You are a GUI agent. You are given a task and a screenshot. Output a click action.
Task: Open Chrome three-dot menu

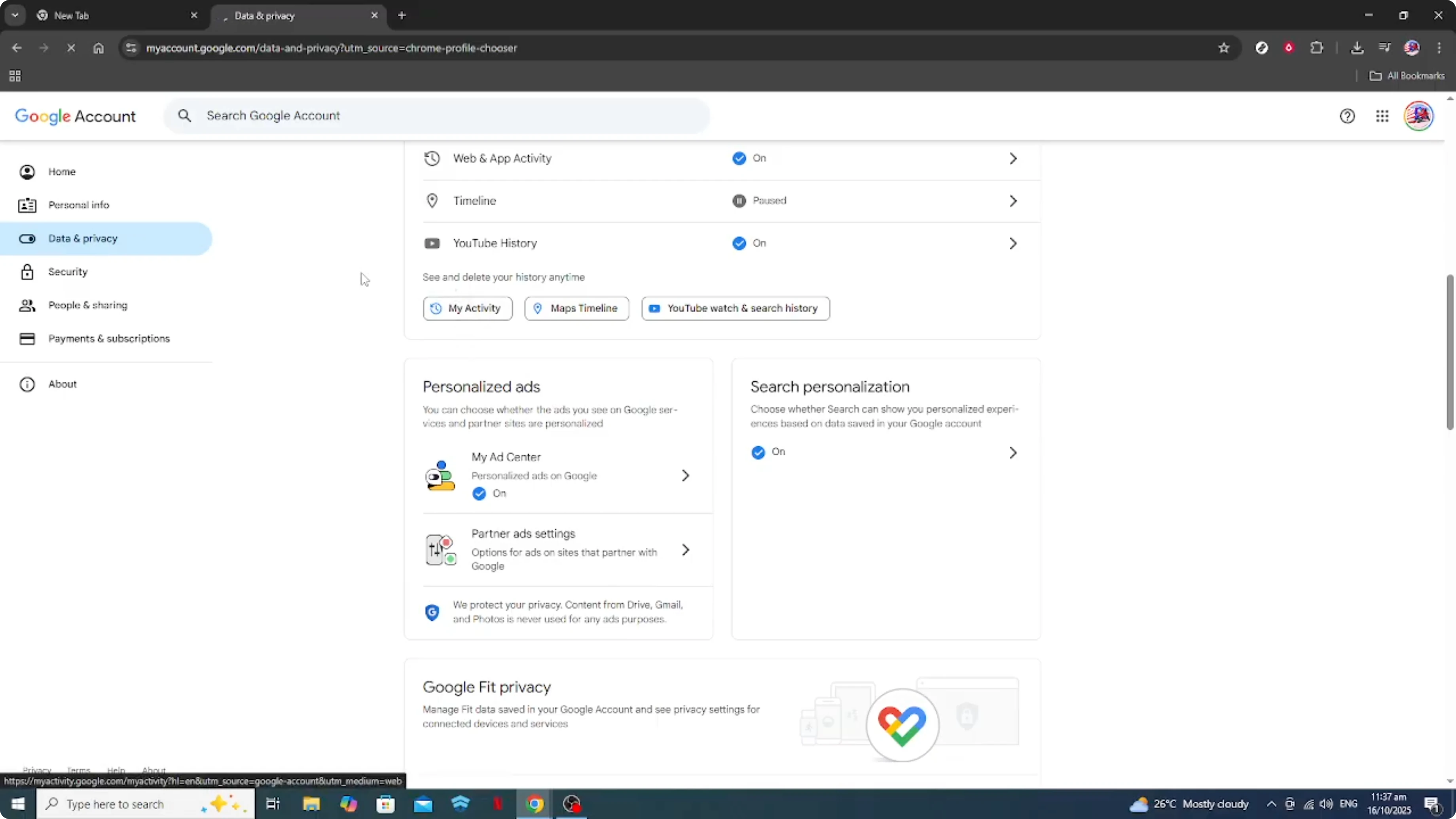coord(1439,48)
